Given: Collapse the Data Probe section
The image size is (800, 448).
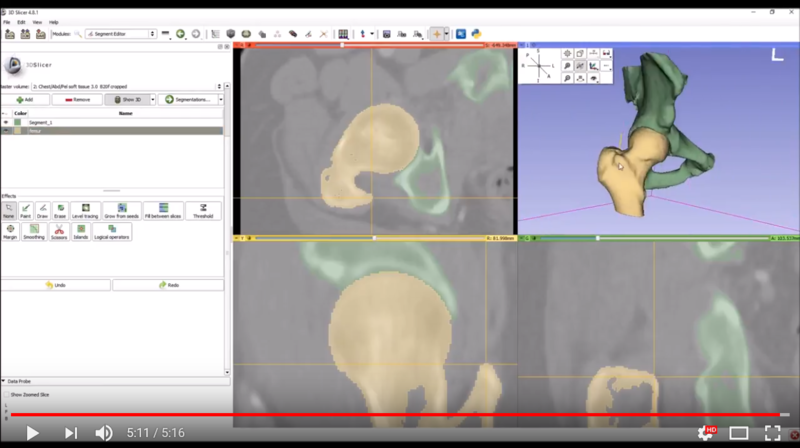Looking at the screenshot, I should coord(20,381).
